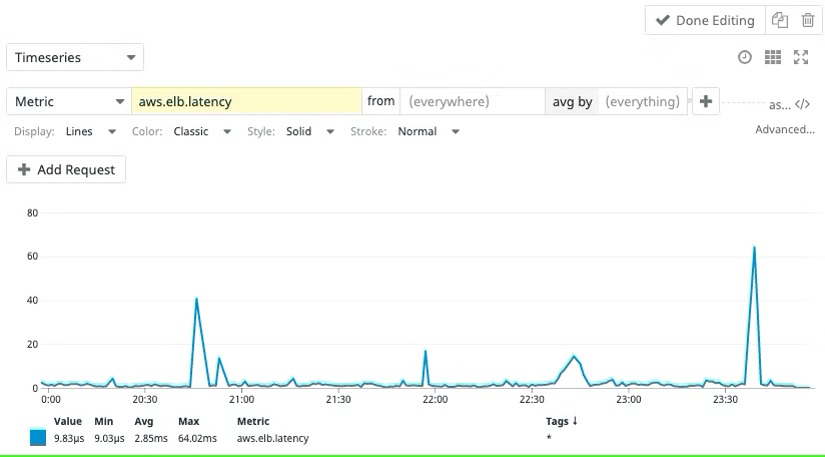
Task: Click the Done Editing button
Action: click(x=704, y=21)
